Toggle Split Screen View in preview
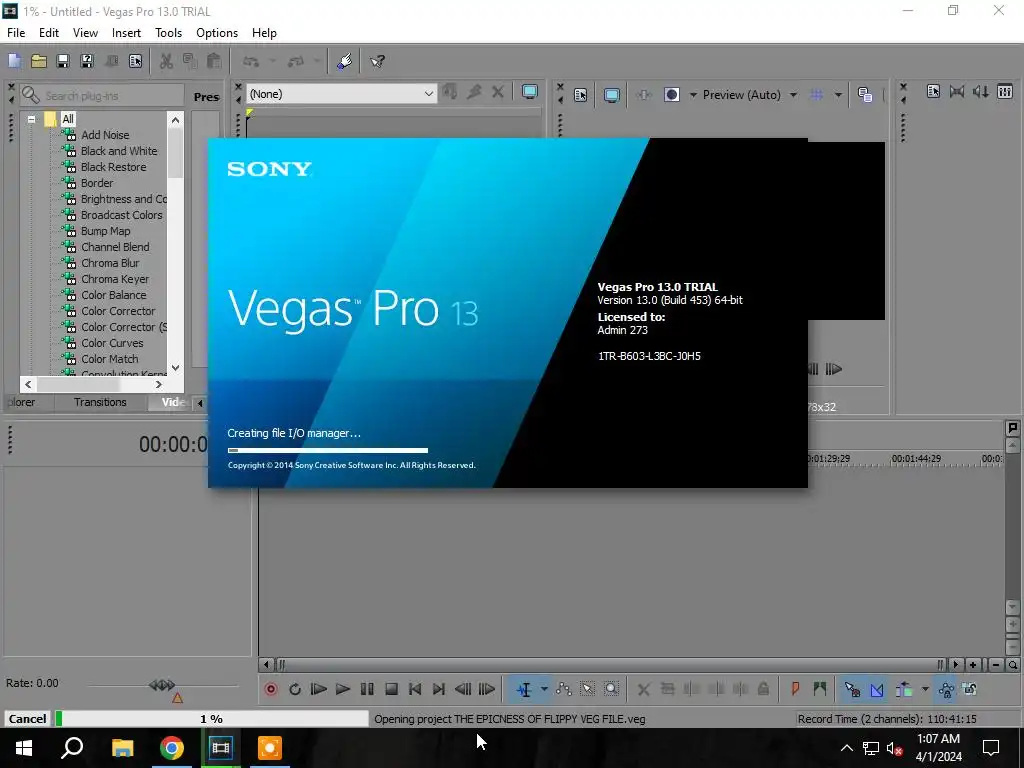Screen dimensions: 1024x768 671,95
